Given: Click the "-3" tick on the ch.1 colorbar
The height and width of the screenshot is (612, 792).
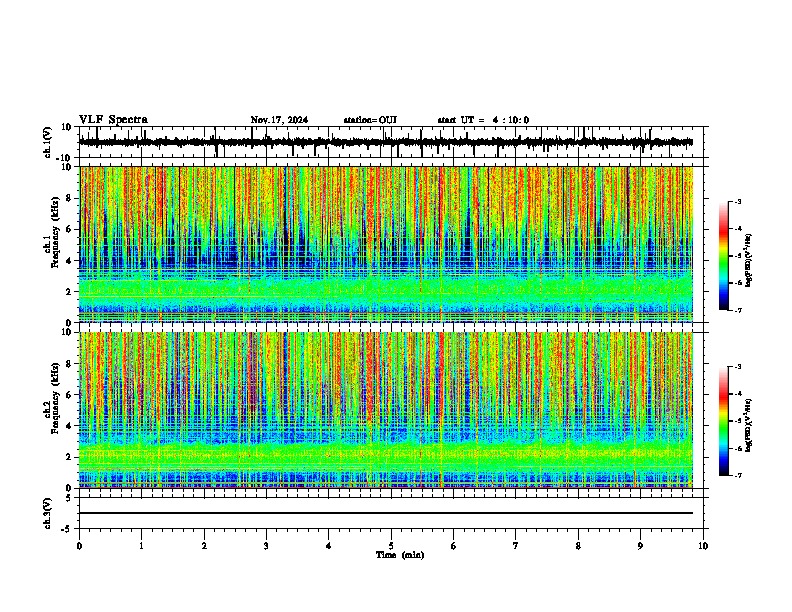Looking at the screenshot, I should click(737, 201).
